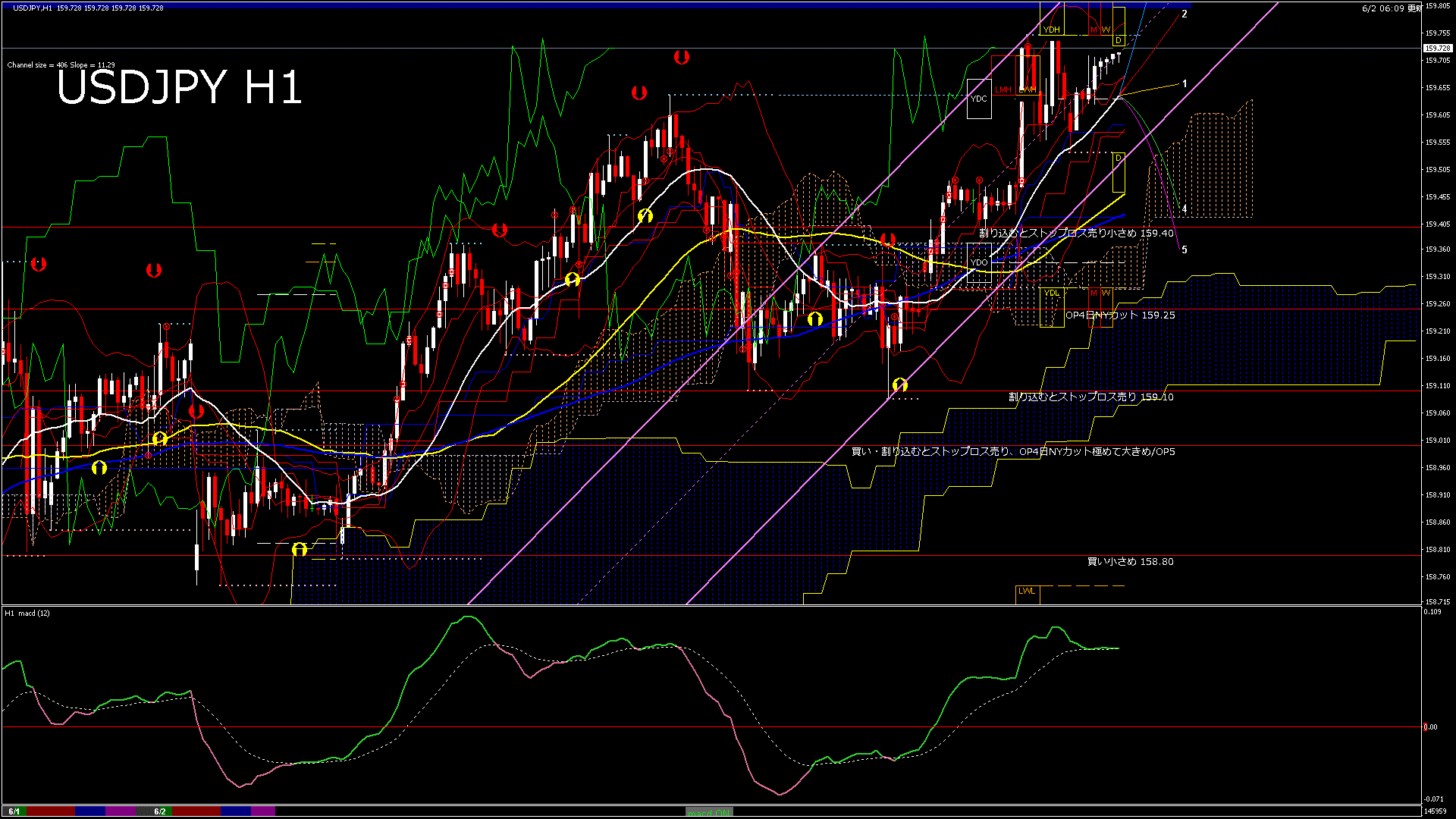This screenshot has height=819, width=1456.
Task: Click the USDJPY,H1 quote header
Action: (88, 8)
